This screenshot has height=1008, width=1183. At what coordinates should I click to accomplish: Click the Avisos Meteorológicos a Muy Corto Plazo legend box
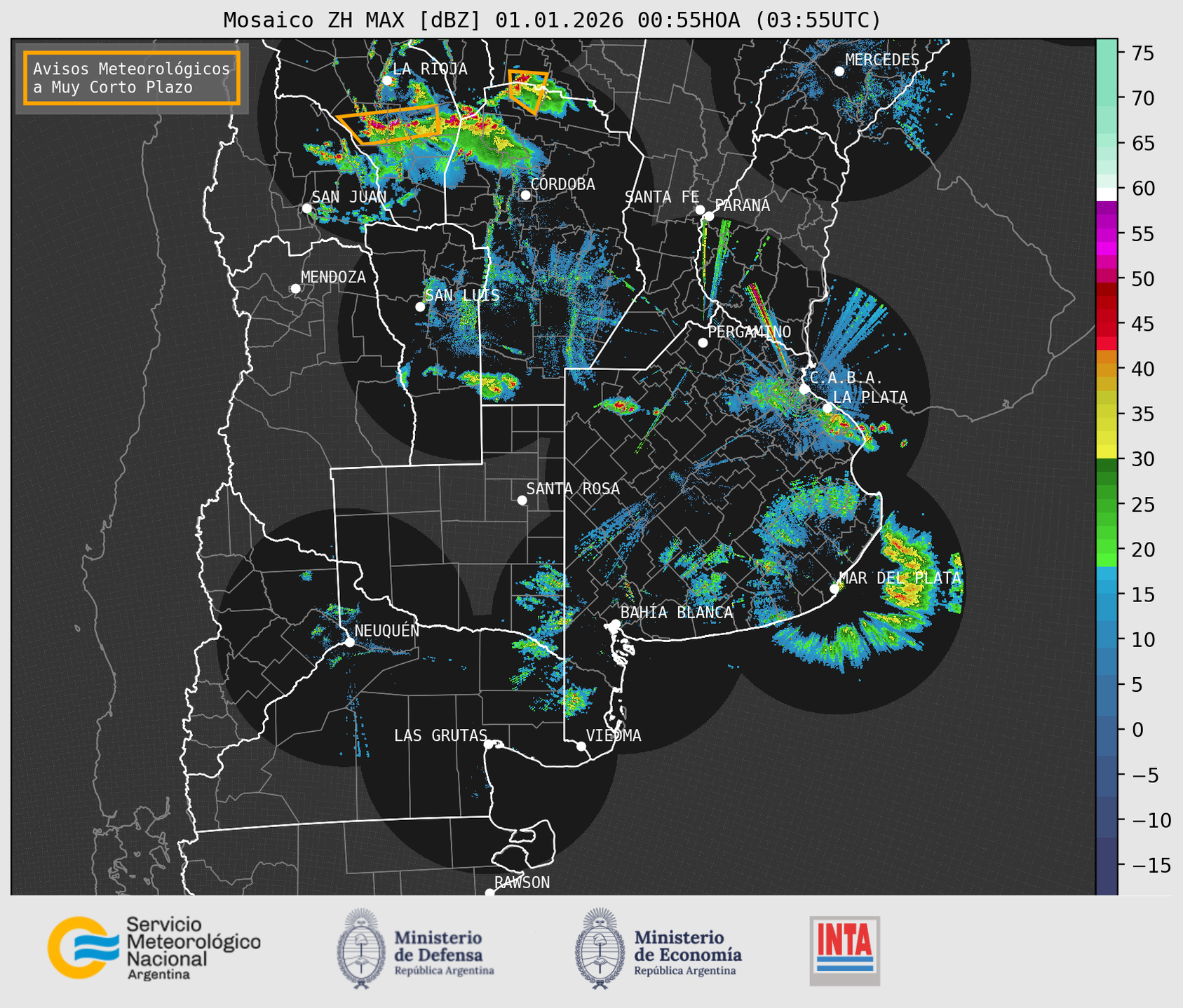[x=132, y=78]
